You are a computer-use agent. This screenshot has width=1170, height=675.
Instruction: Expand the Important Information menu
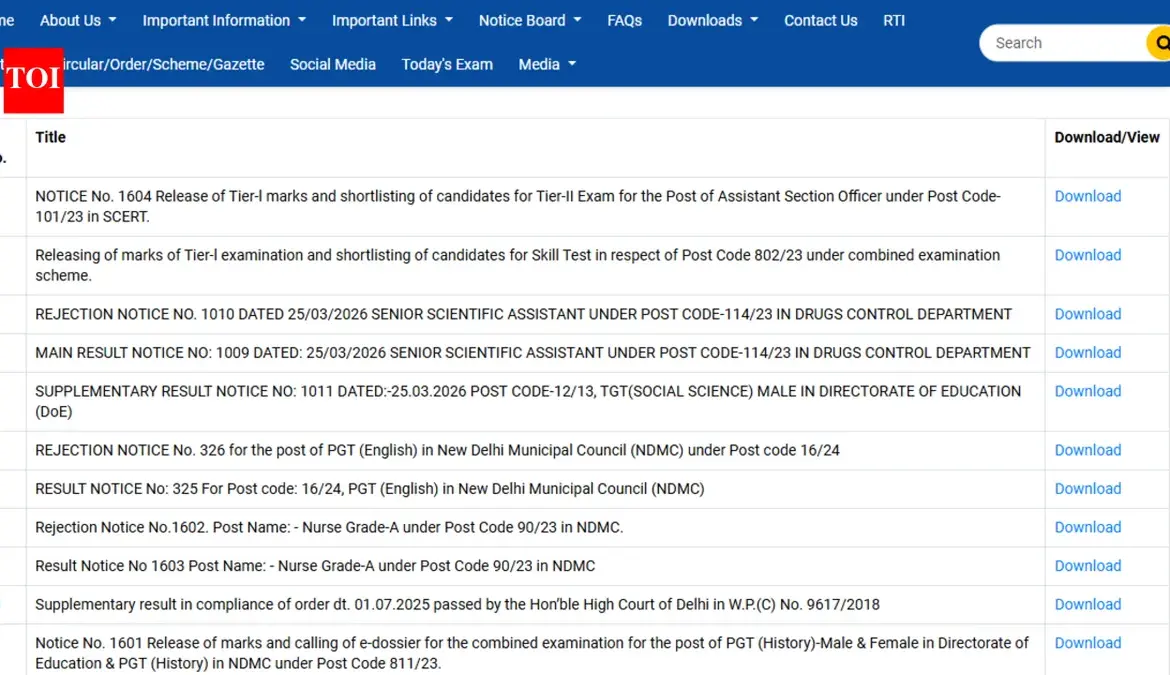pyautogui.click(x=224, y=21)
